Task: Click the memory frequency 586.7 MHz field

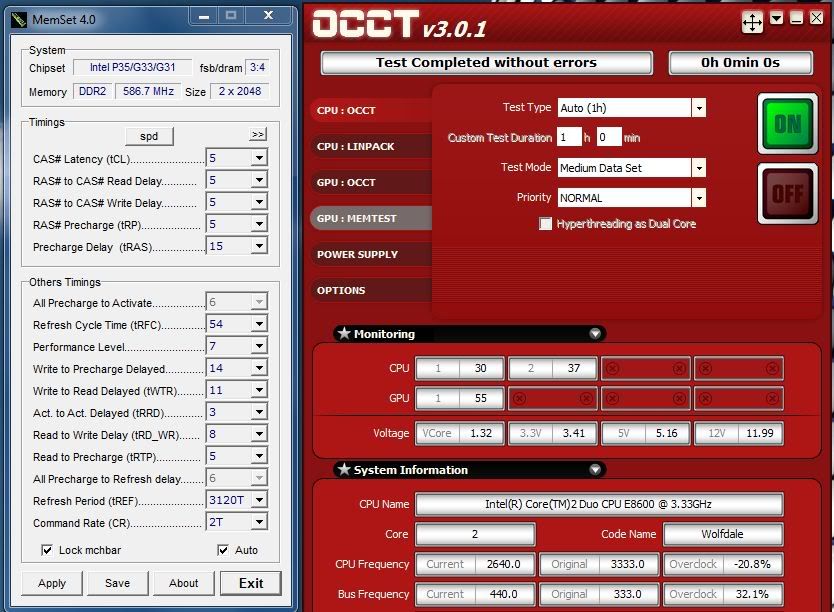Action: click(148, 91)
